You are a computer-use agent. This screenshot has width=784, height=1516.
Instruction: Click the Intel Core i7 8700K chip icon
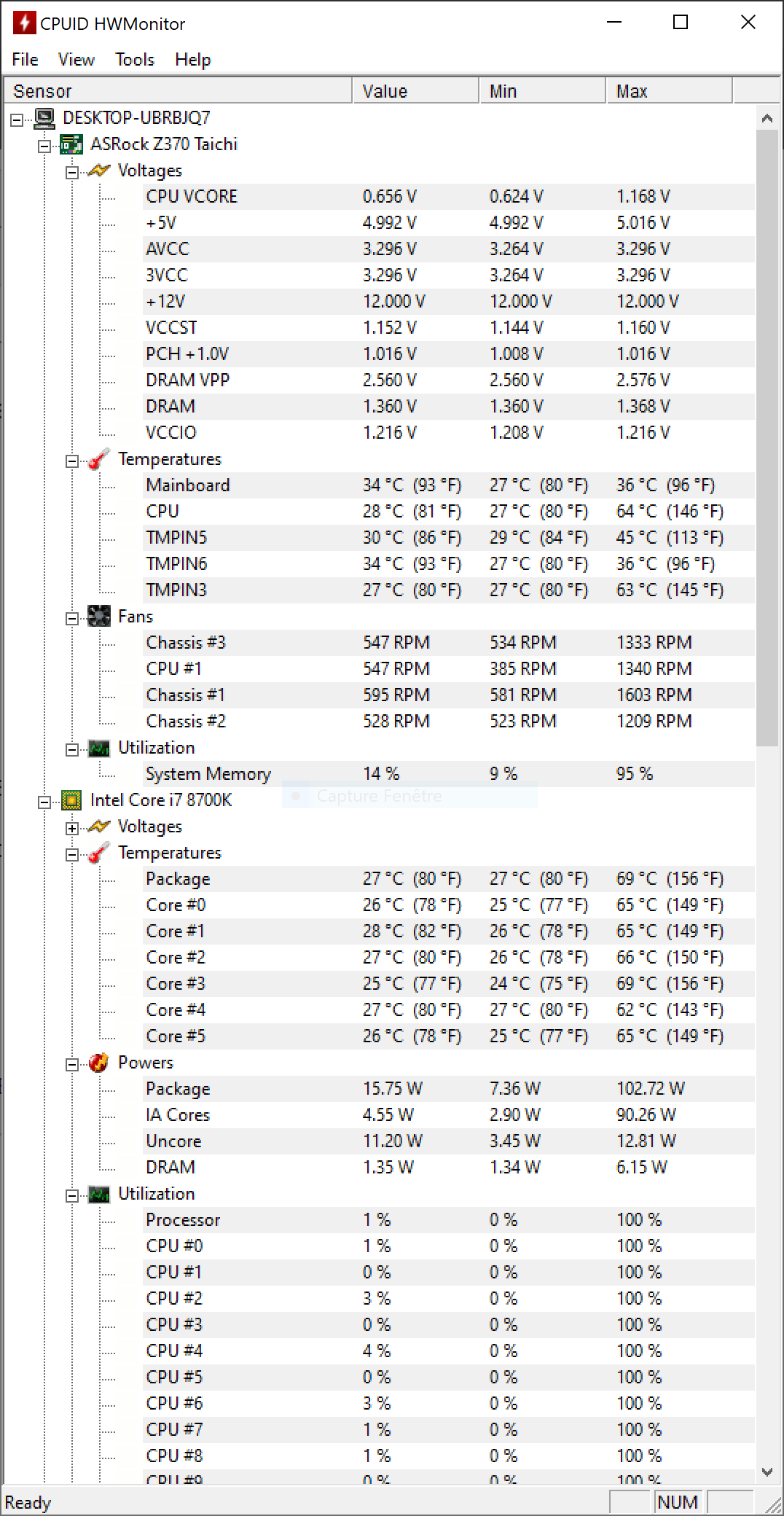pos(71,800)
